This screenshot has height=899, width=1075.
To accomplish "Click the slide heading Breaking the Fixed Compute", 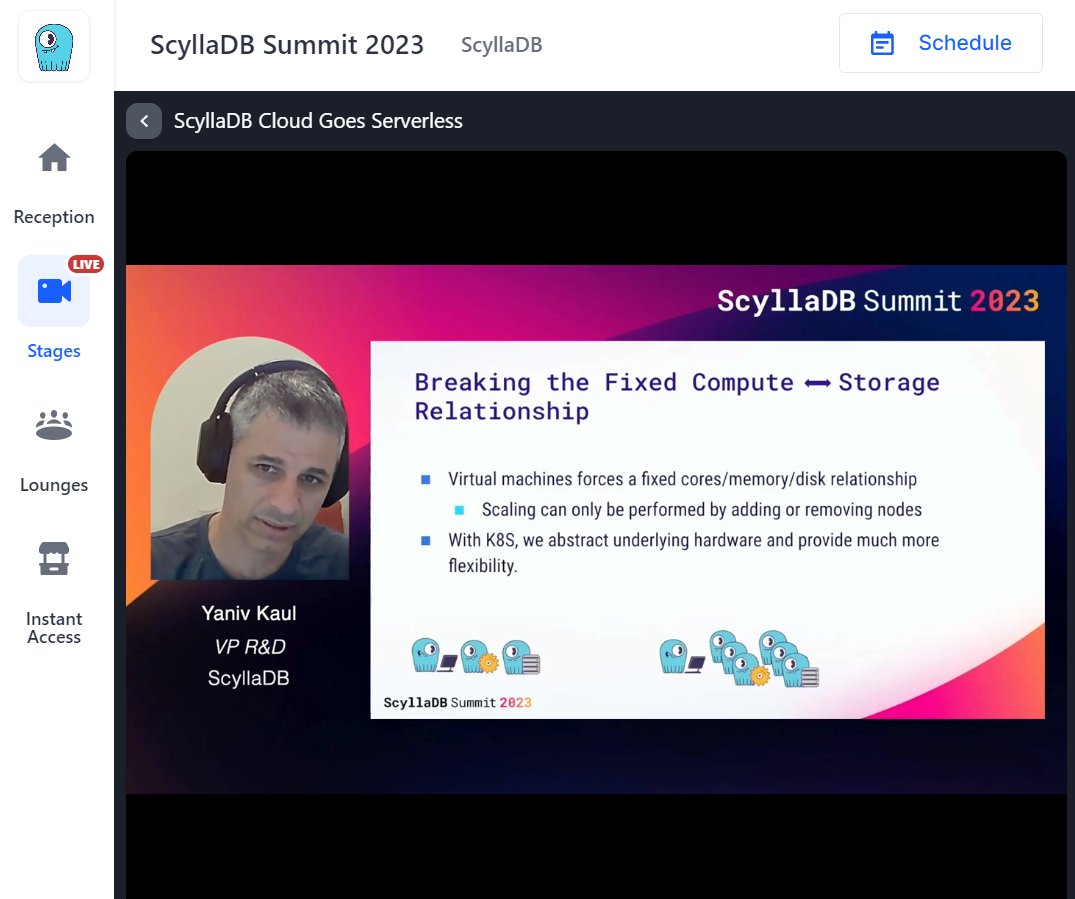I will click(x=677, y=396).
